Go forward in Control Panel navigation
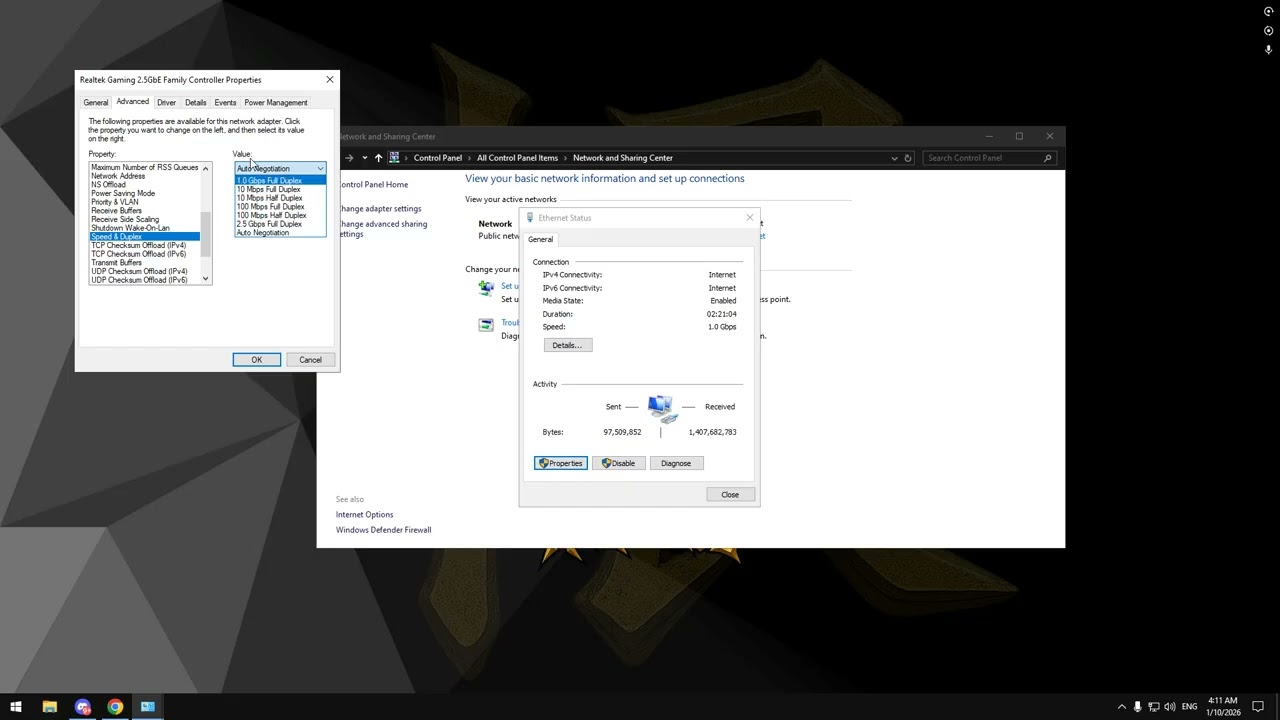The height and width of the screenshot is (720, 1280). tap(349, 158)
